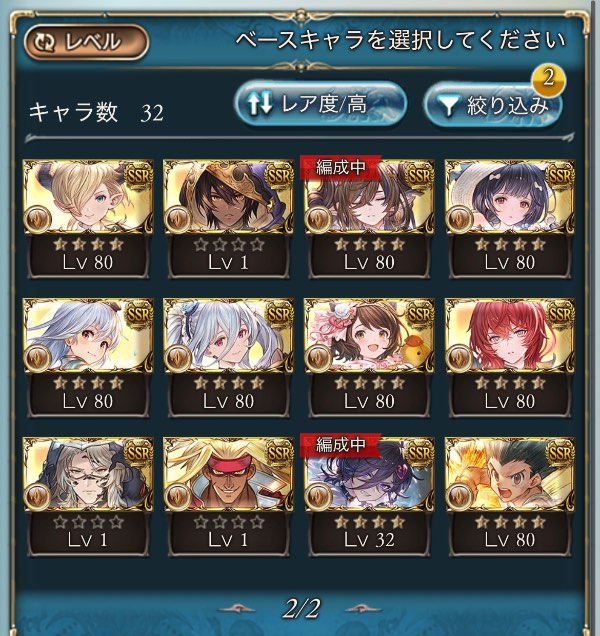
Task: Click the filter count badge showing 2
Action: point(548,78)
